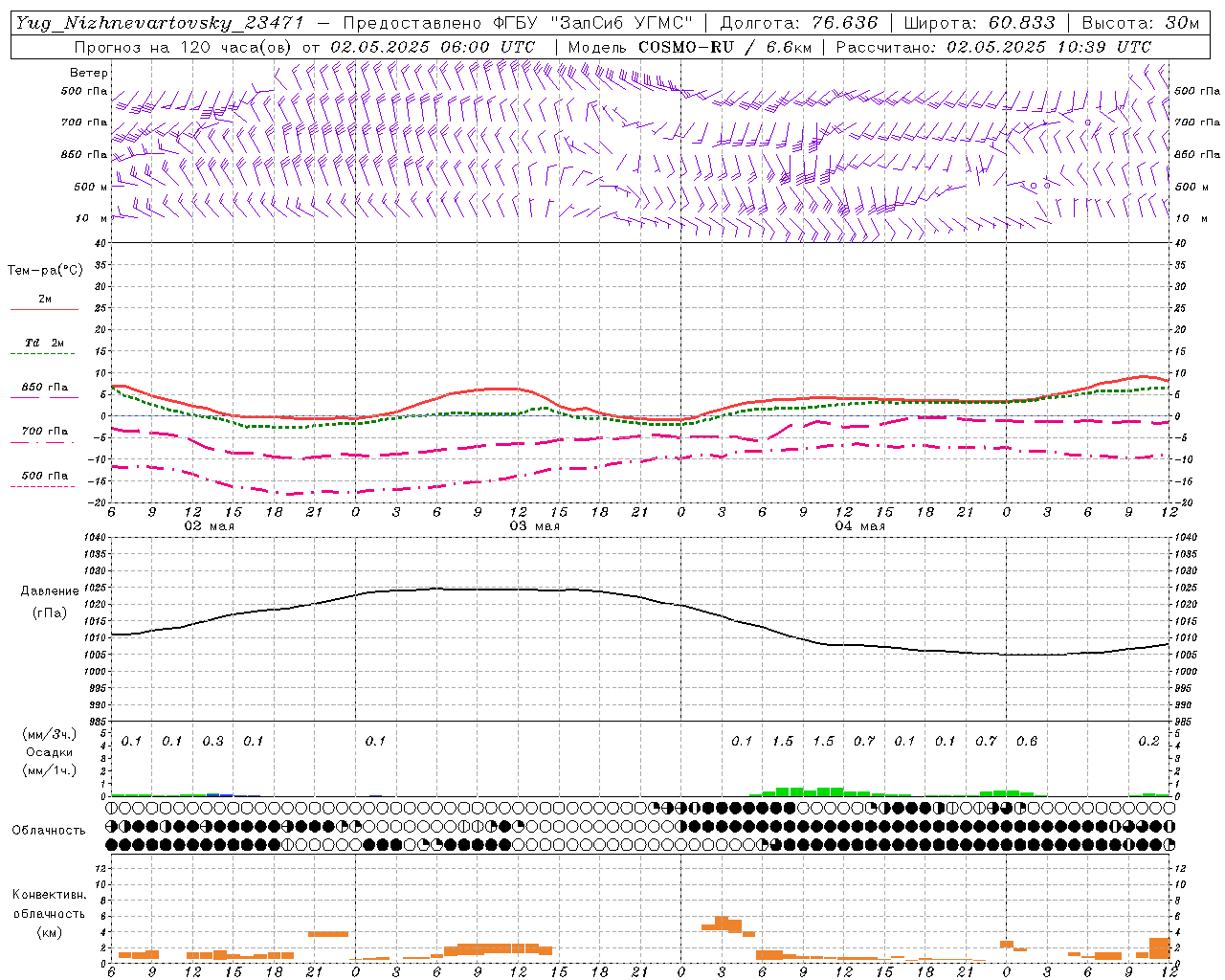Click the Рассчитано 02.05.2025 10:39 UTC timestamp

tap(993, 47)
